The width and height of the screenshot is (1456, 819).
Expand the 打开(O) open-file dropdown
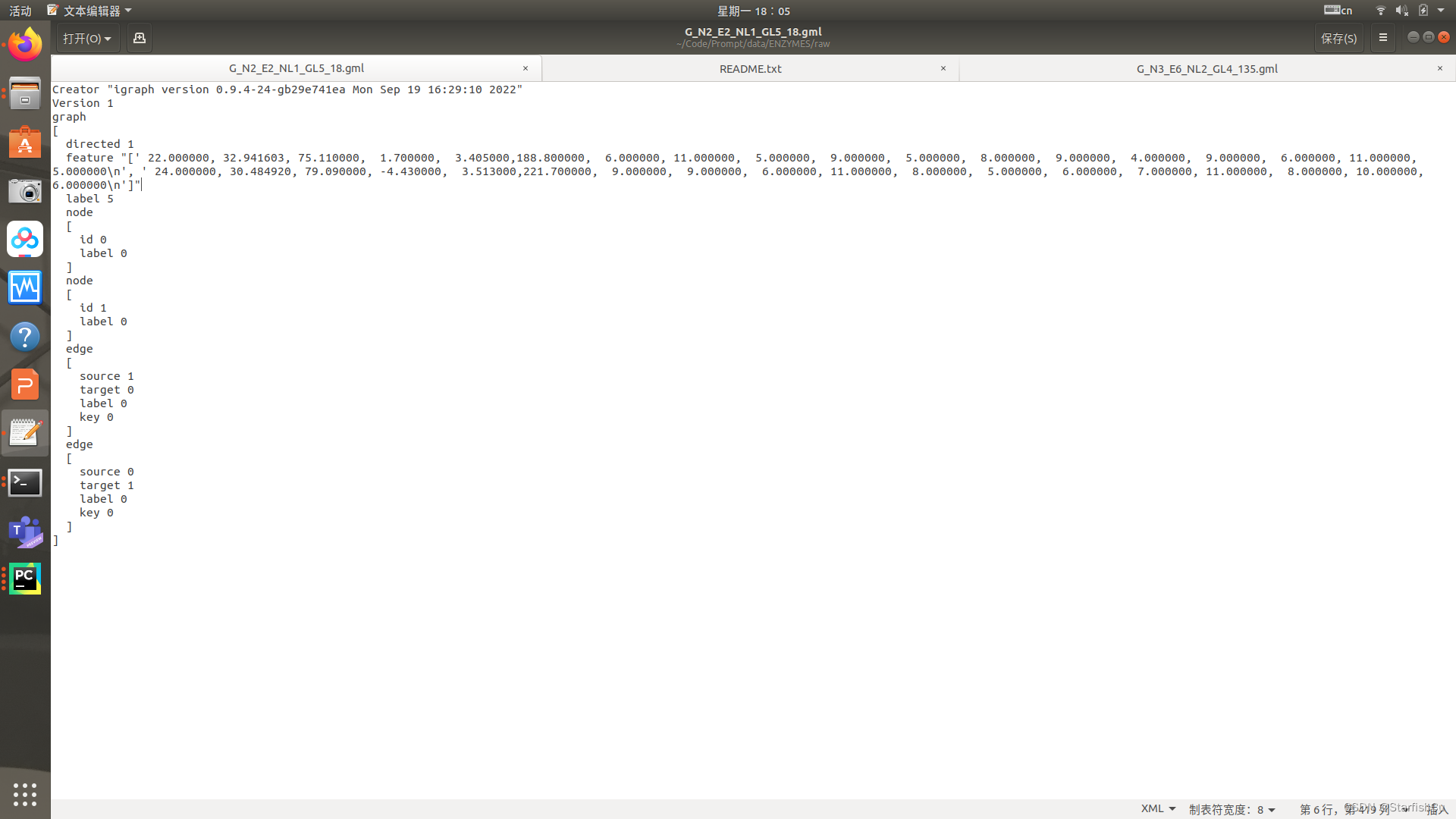87,38
